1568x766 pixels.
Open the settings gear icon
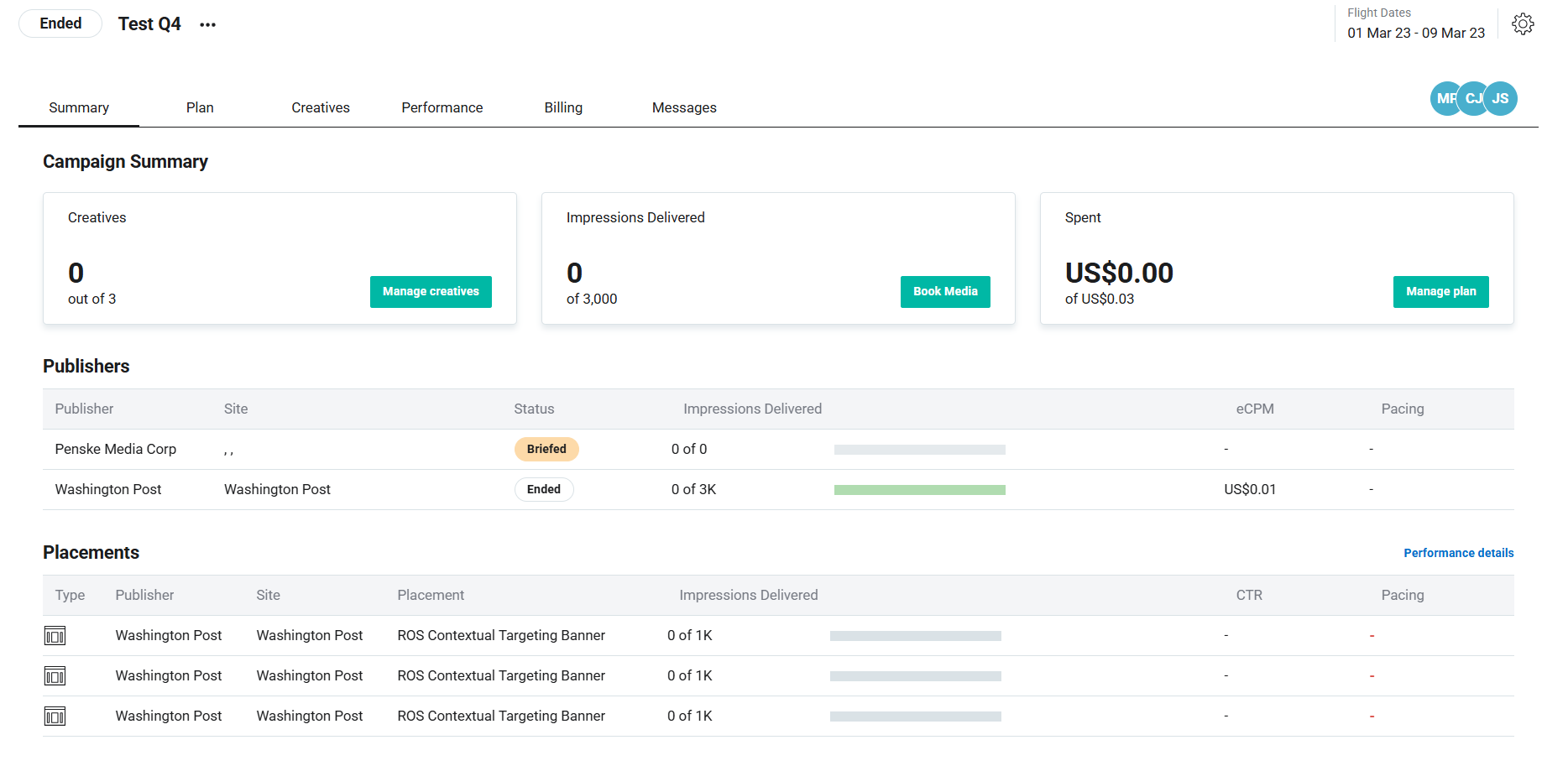(1523, 24)
